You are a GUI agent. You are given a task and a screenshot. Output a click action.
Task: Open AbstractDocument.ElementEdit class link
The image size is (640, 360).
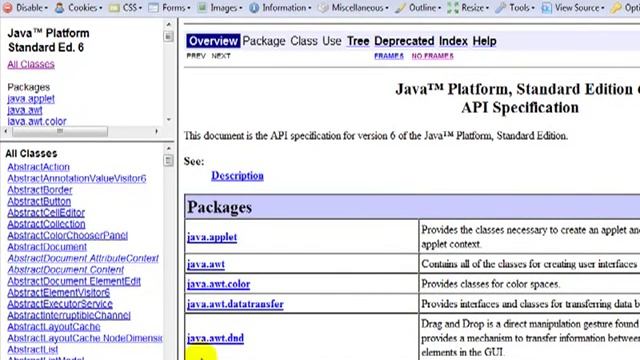(74, 281)
